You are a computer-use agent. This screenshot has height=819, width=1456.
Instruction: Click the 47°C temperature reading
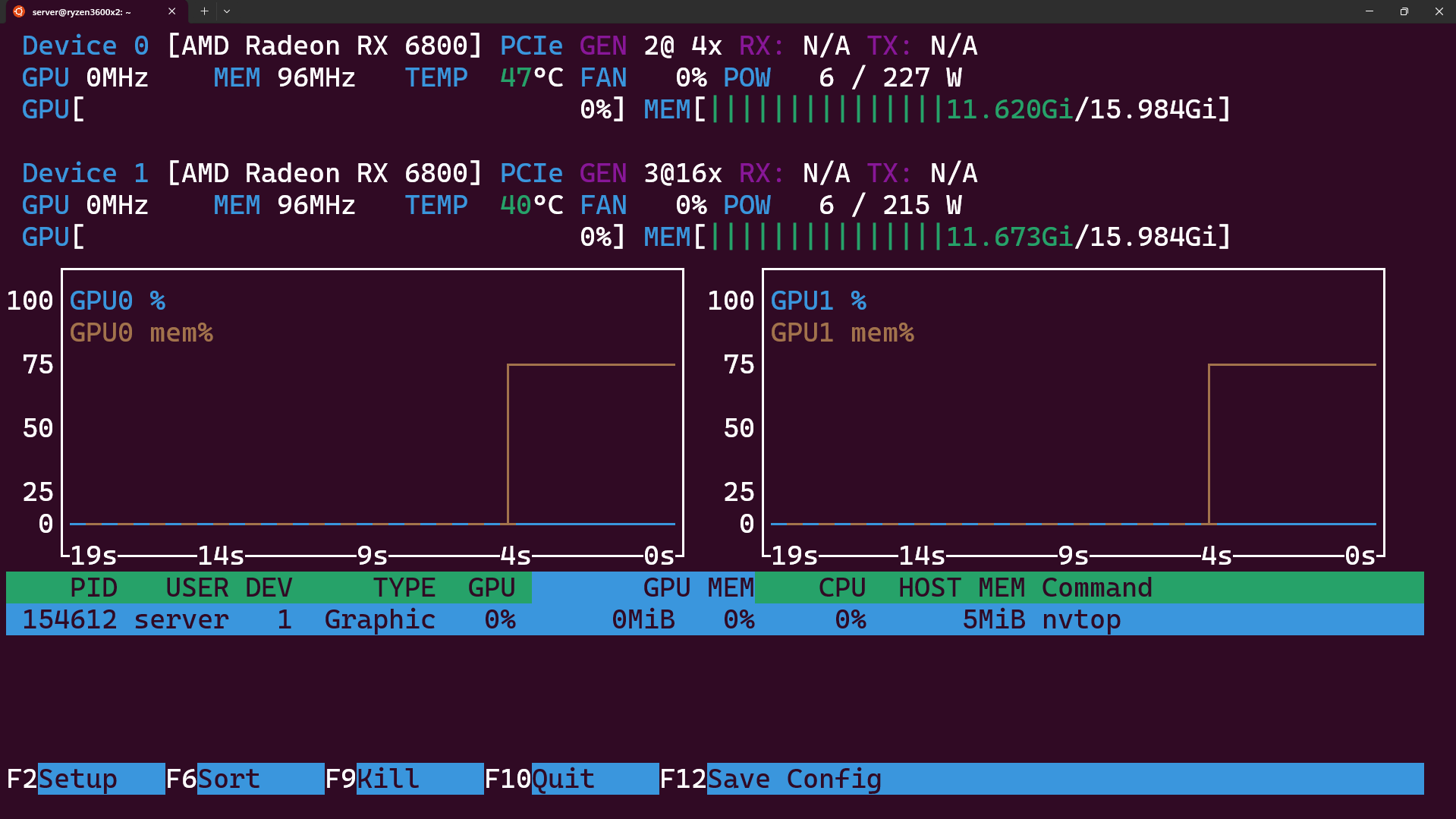[532, 77]
